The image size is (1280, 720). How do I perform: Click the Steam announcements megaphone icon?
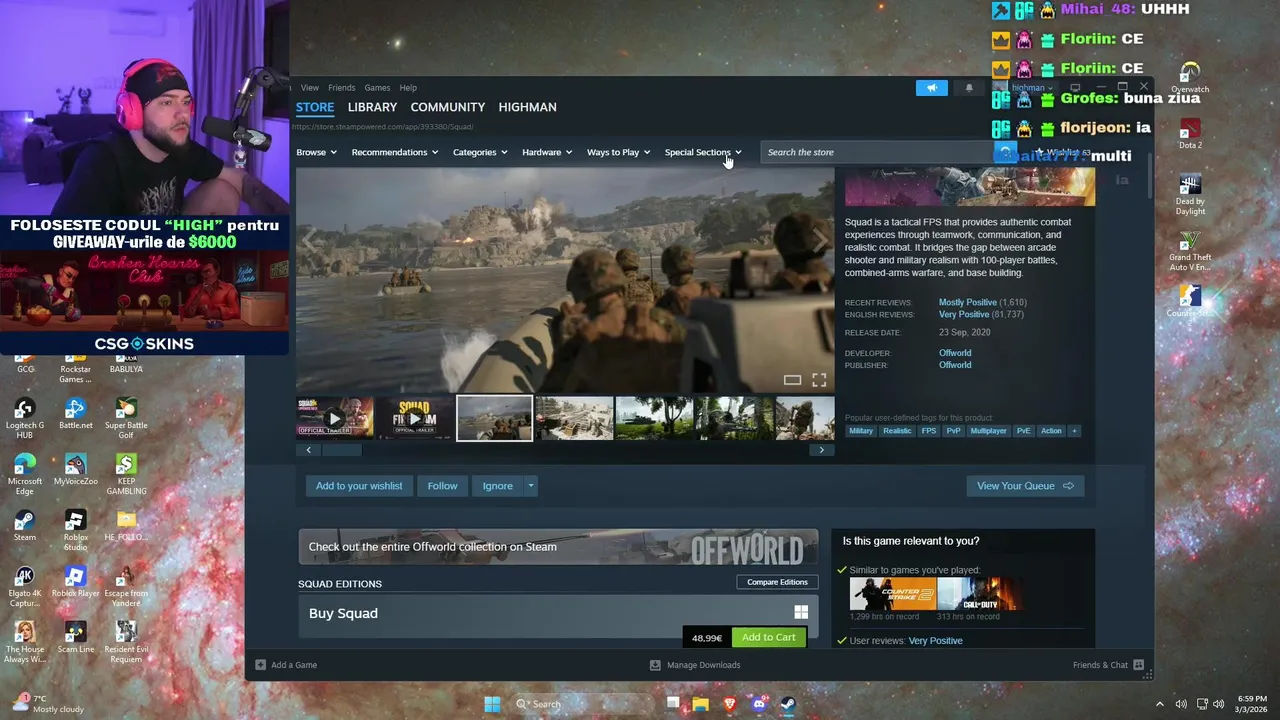pos(931,88)
